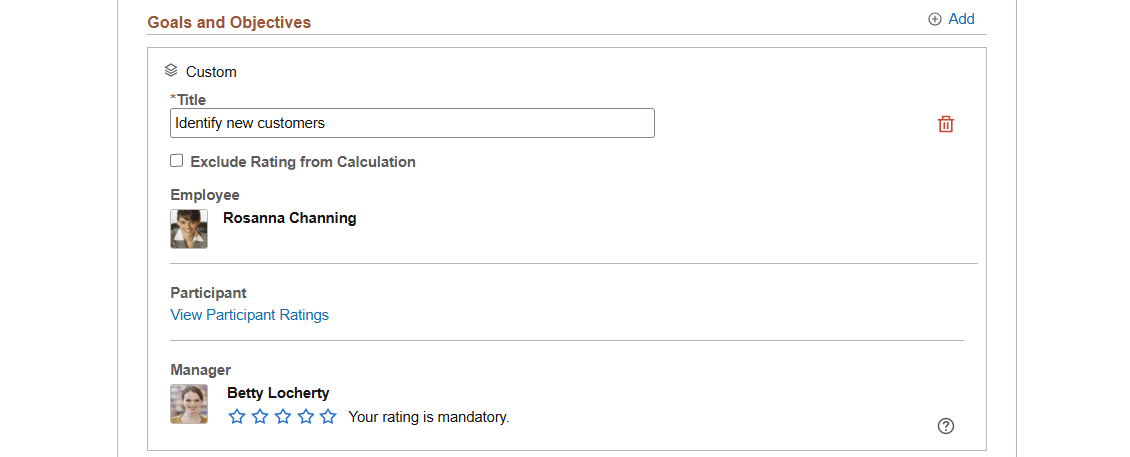Click Rosanna Channing's profile photo
The height and width of the screenshot is (457, 1130).
[189, 229]
